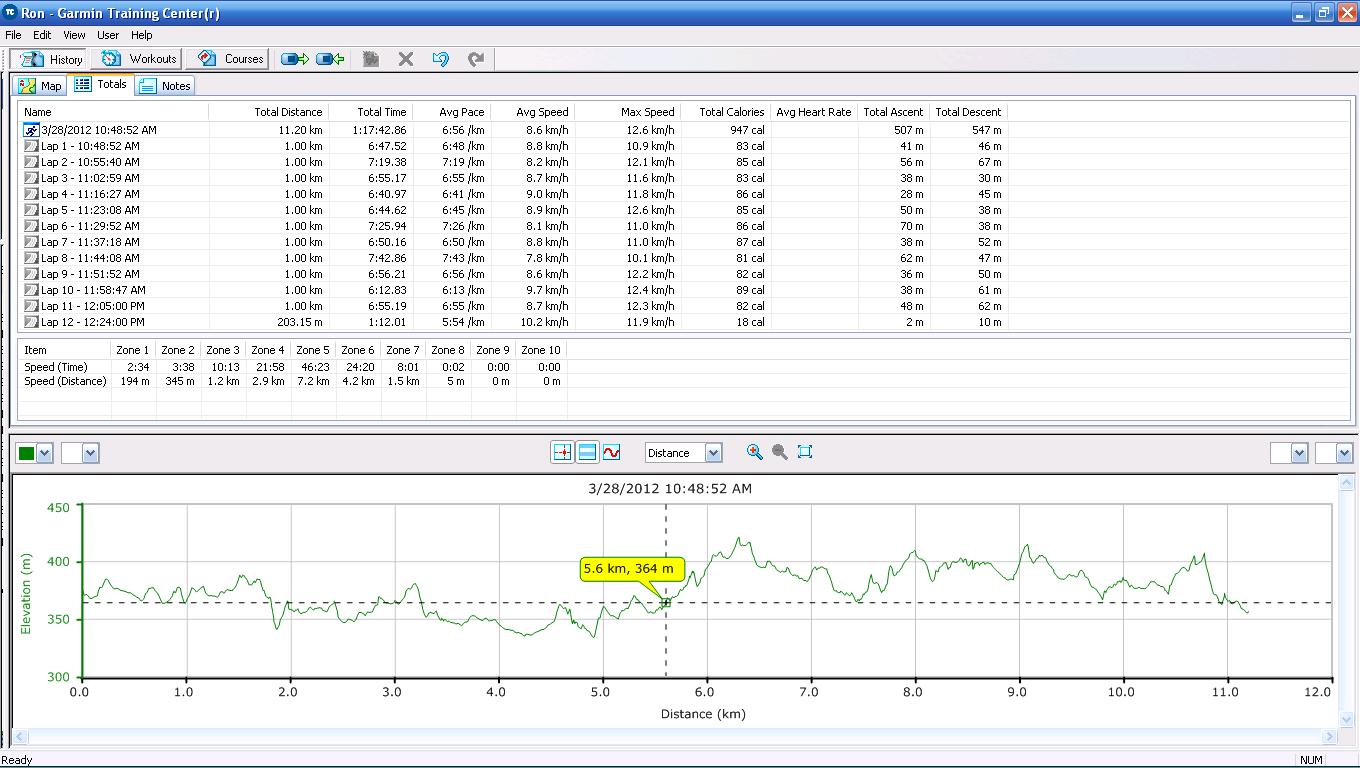Open the first empty dropdown on graph right
Viewport: 1360px width, 768px height.
point(1299,453)
